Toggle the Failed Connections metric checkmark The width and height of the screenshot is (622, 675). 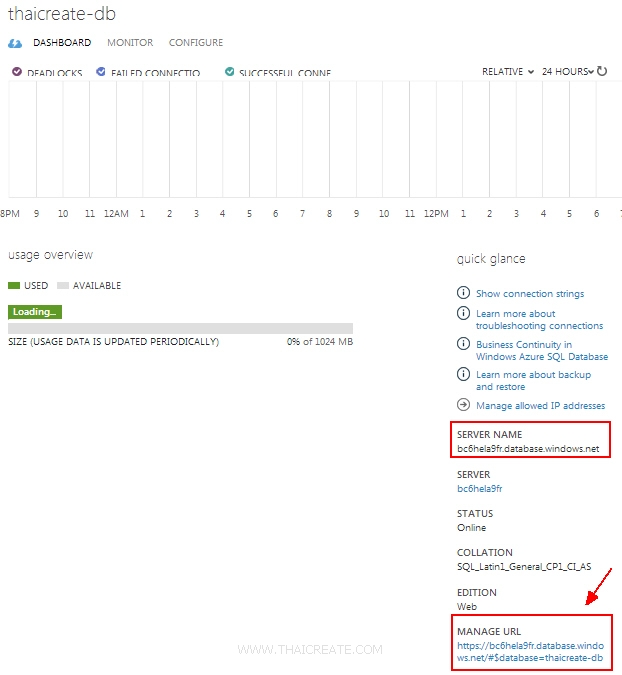101,71
